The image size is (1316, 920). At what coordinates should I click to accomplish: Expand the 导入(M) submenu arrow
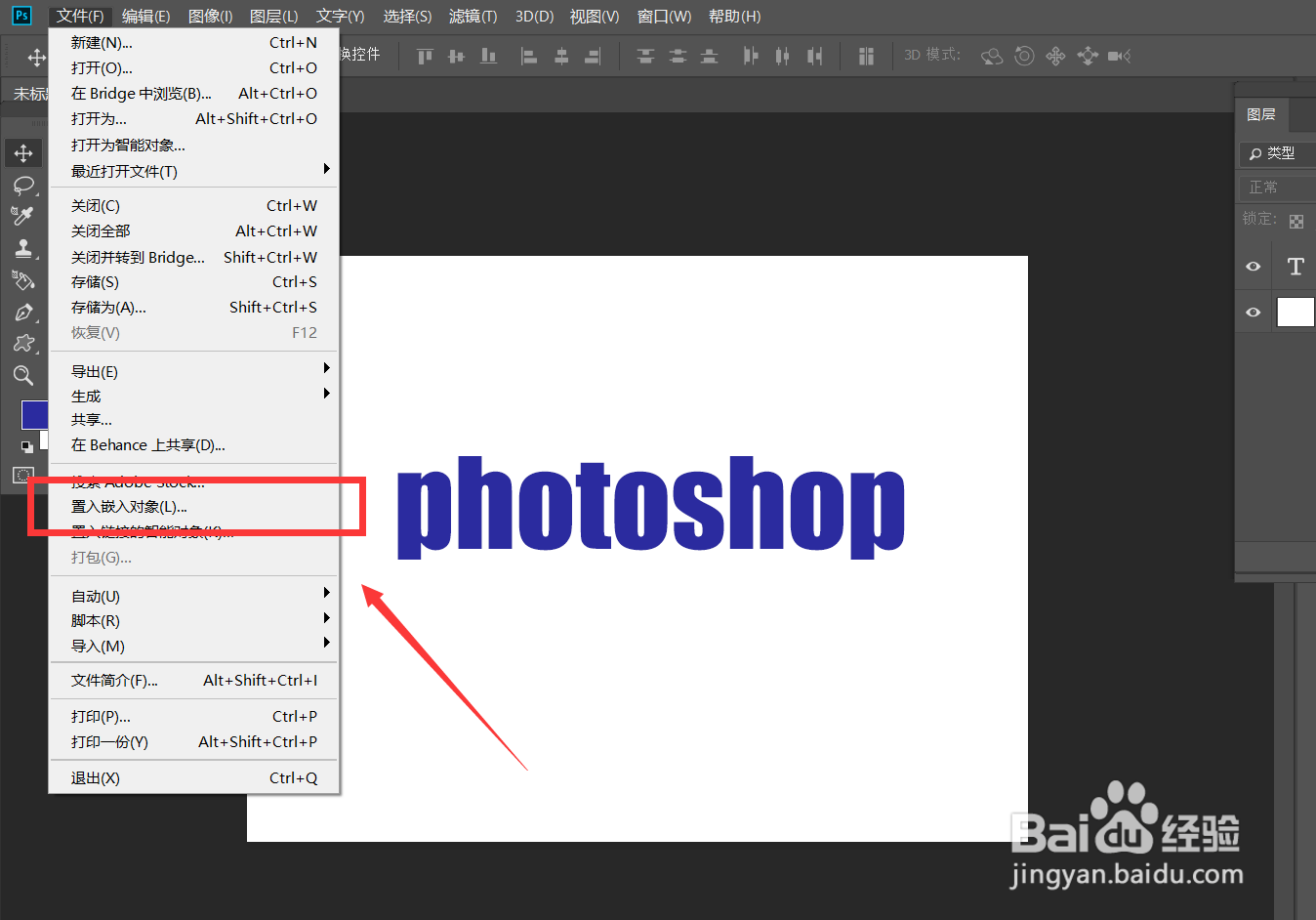tap(327, 643)
